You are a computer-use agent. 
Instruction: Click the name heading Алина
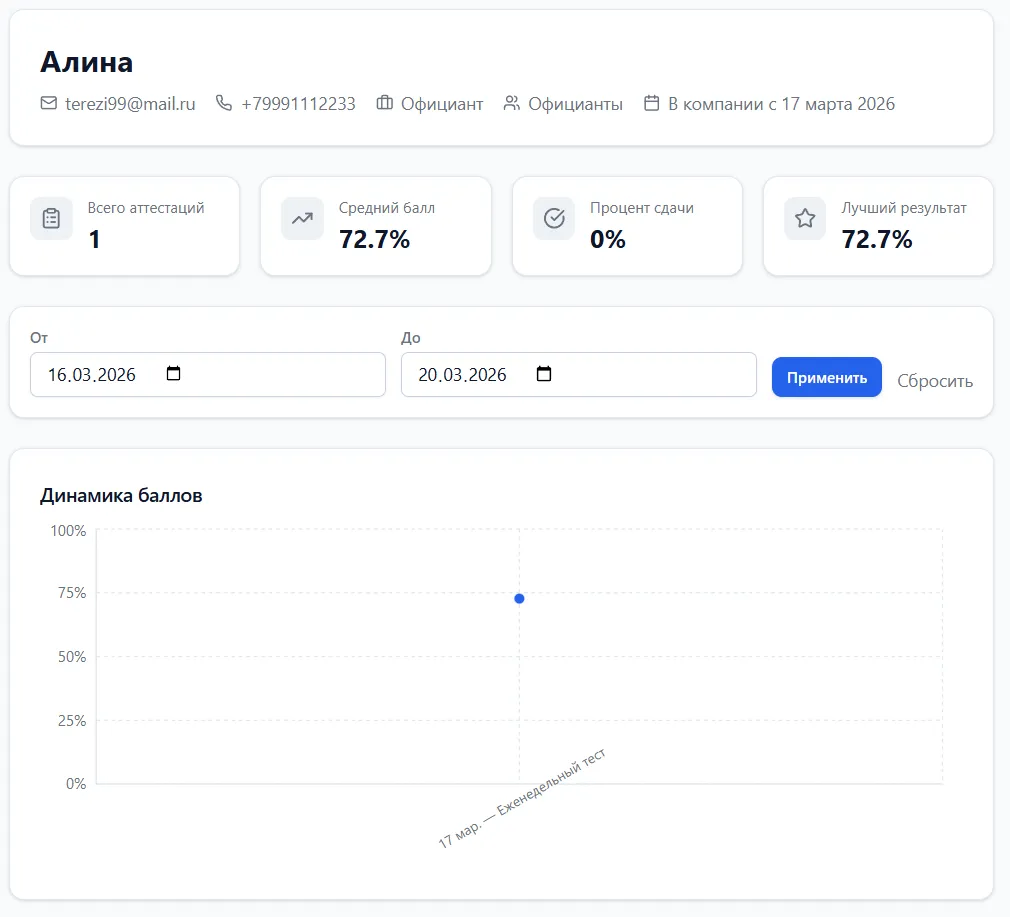tap(87, 62)
